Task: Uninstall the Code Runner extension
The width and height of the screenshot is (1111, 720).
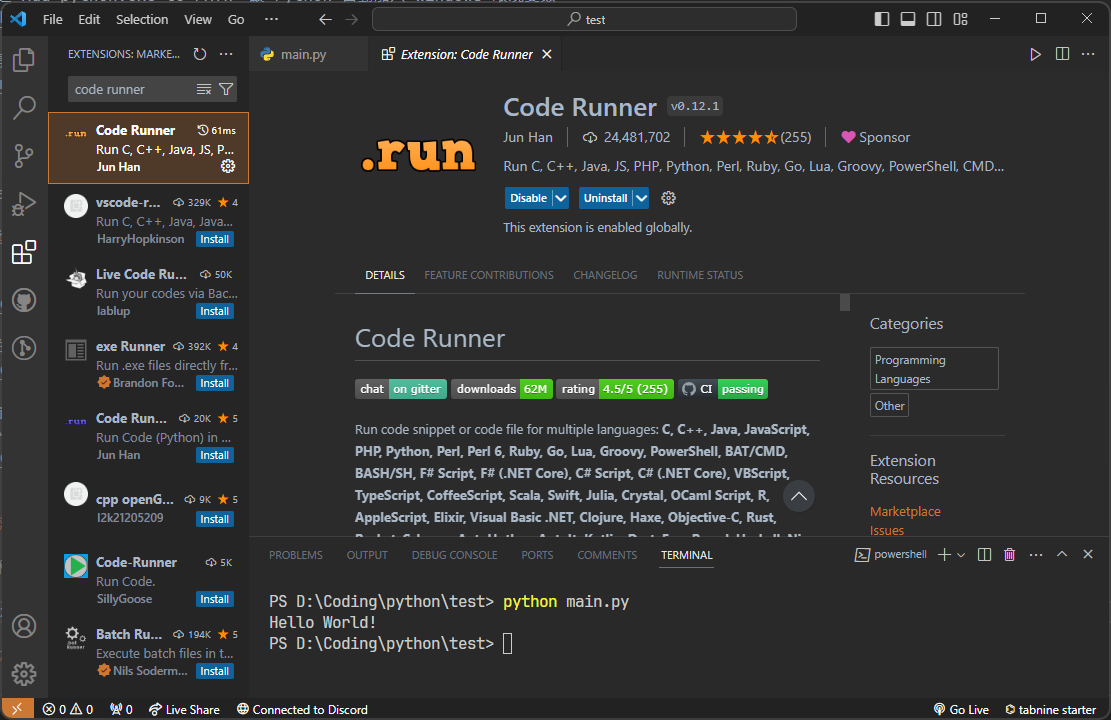Action: click(606, 198)
